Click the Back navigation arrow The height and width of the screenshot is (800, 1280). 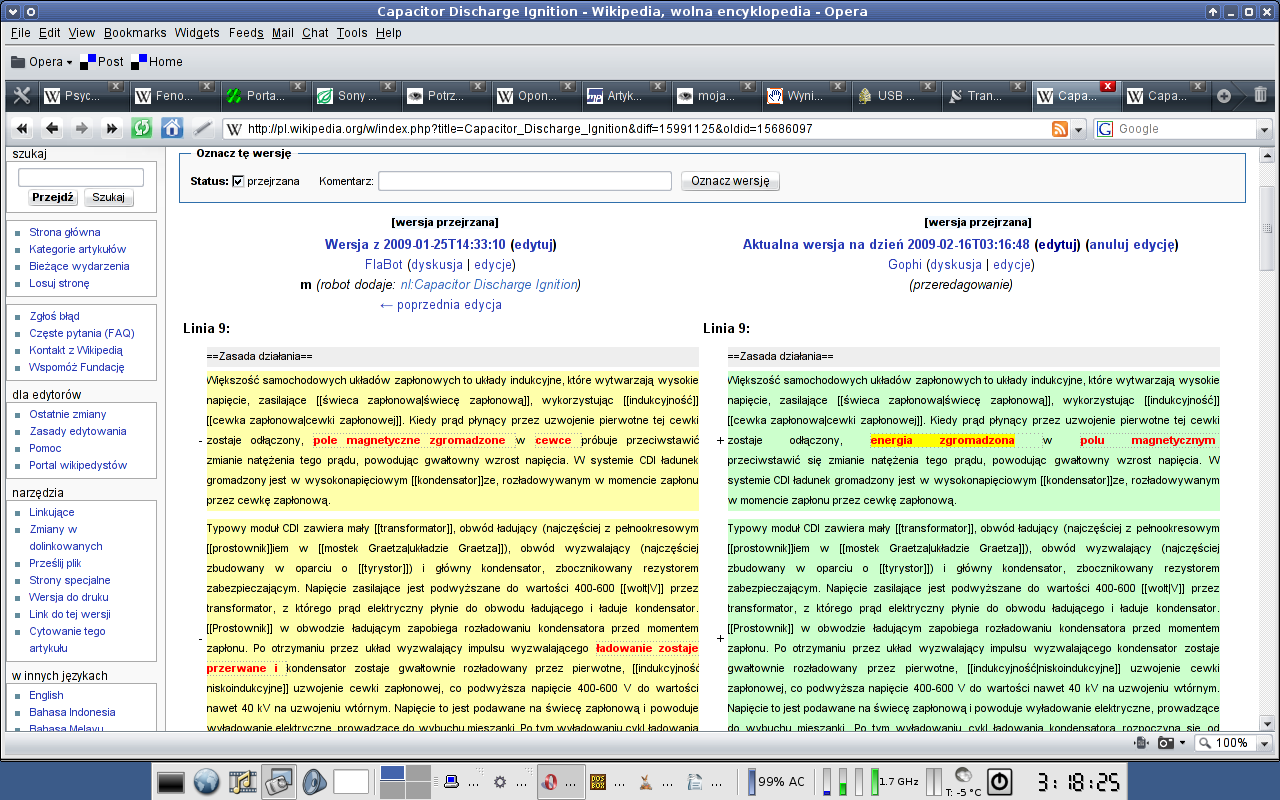click(x=52, y=129)
